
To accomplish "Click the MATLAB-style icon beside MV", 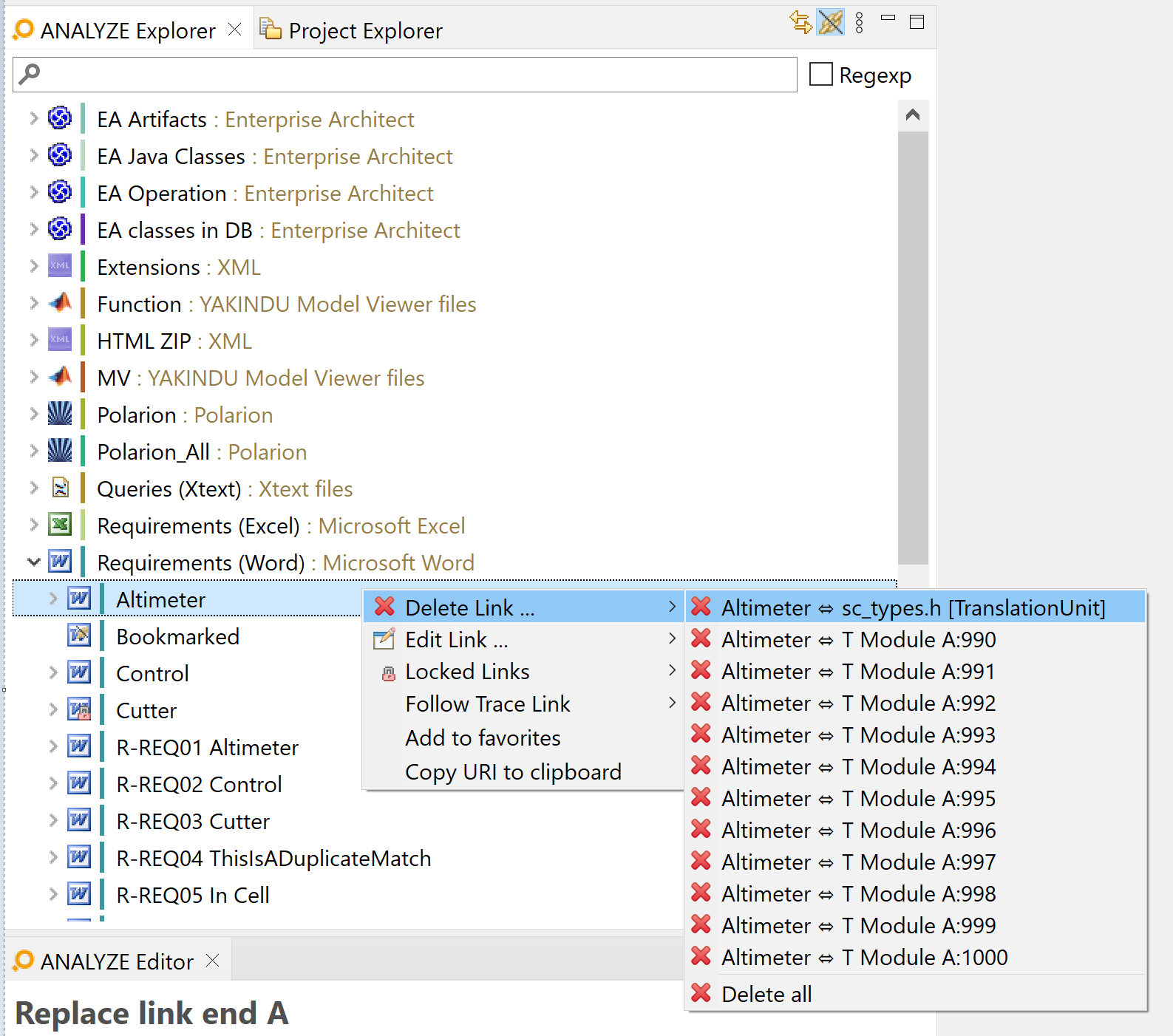I will tap(60, 376).
